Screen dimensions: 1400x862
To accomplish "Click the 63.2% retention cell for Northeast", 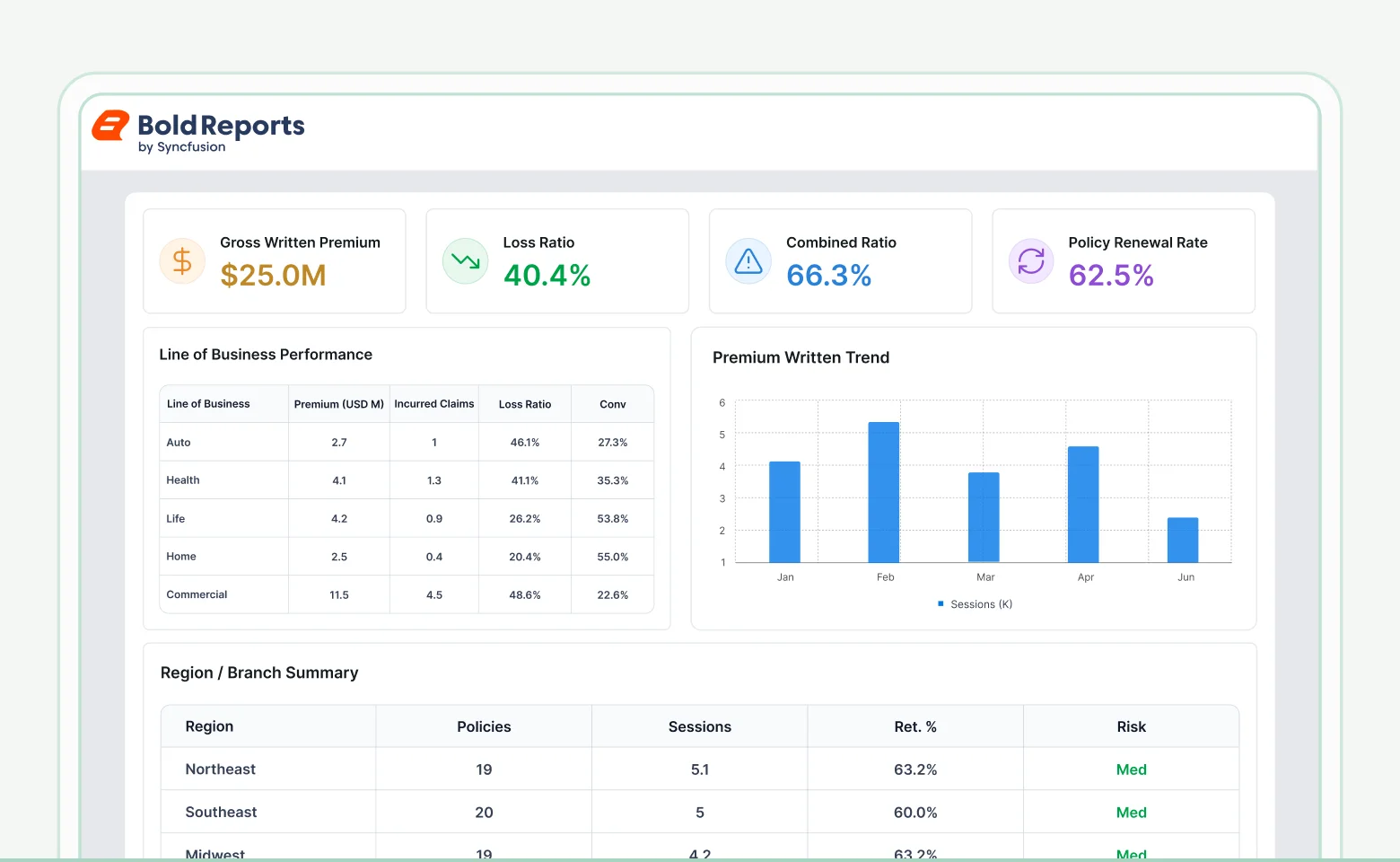I will click(x=915, y=770).
